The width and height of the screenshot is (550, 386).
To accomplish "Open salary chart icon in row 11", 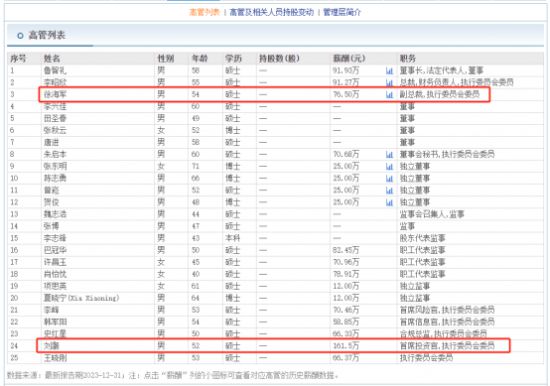I will pos(389,190).
